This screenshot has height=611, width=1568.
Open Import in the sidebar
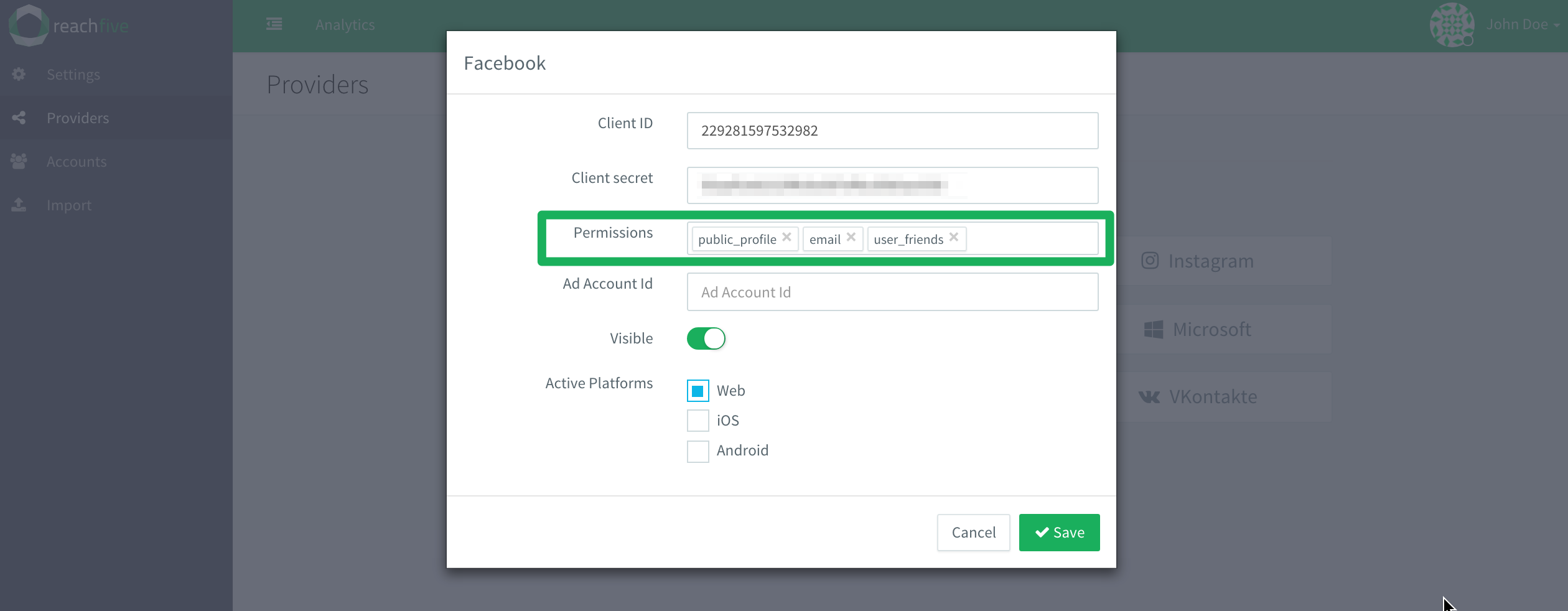tap(69, 205)
